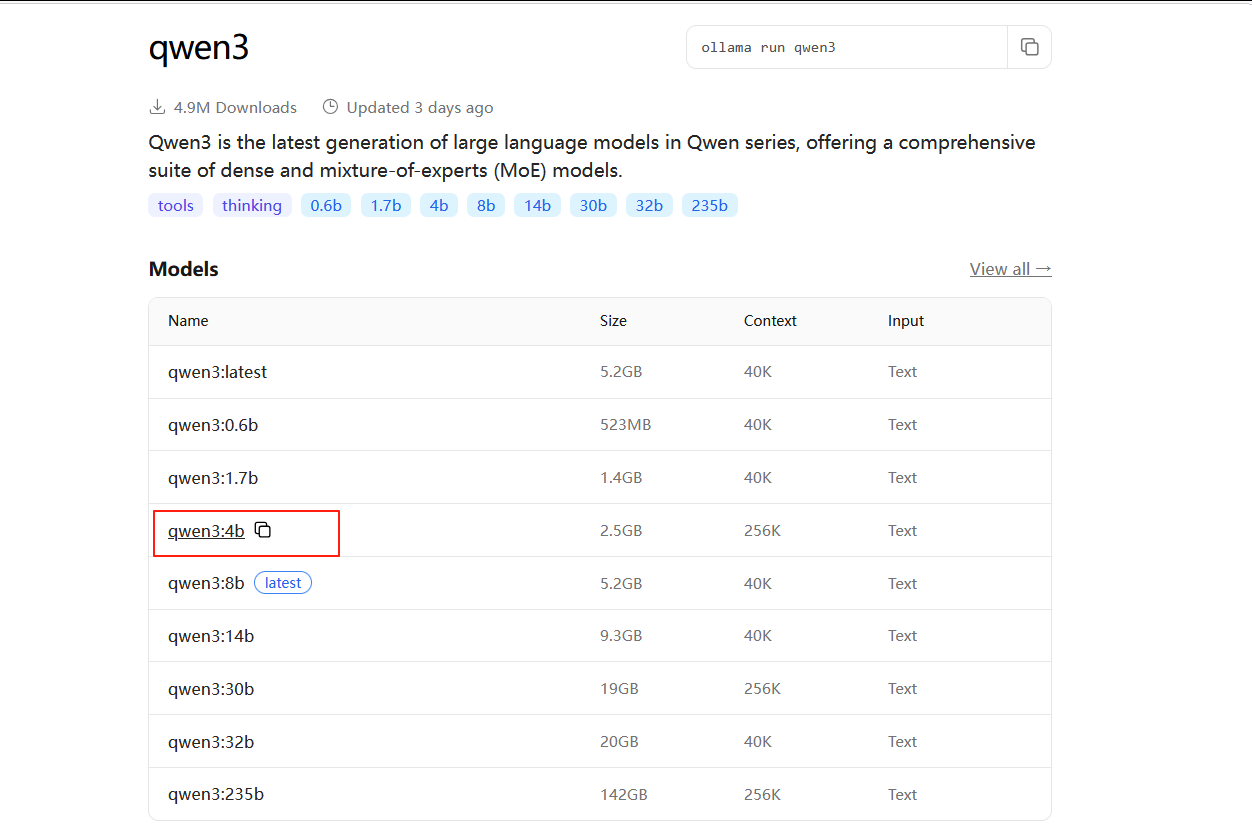This screenshot has height=830, width=1252.
Task: Click the Context column header
Action: (770, 321)
